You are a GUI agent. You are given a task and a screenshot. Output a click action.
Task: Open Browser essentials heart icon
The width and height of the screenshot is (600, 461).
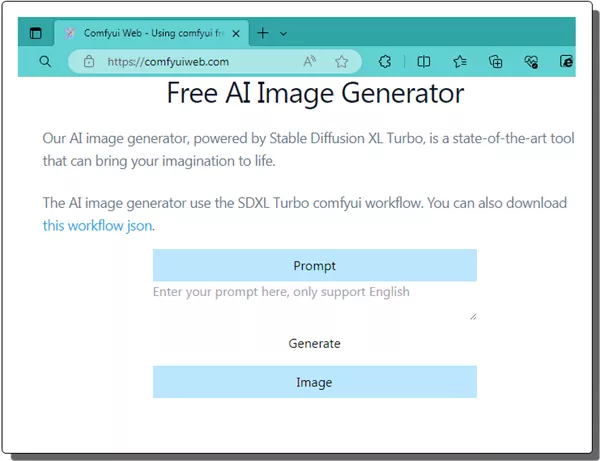click(x=531, y=61)
